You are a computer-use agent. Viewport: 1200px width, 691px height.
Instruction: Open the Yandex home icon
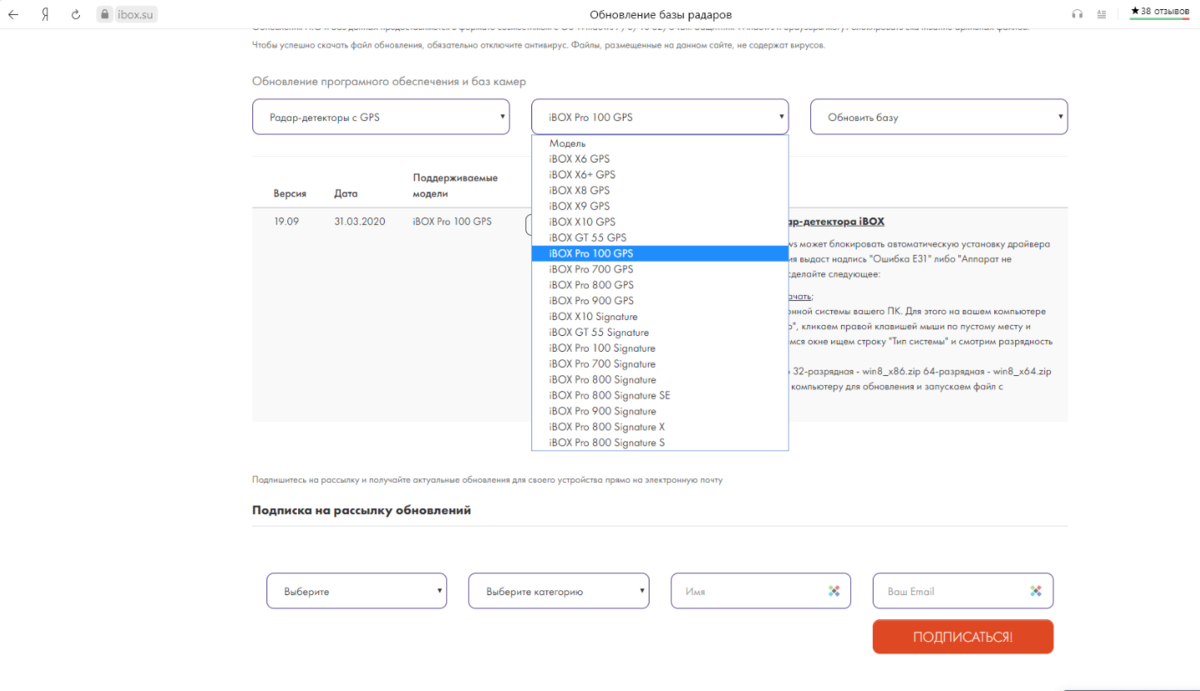click(45, 14)
